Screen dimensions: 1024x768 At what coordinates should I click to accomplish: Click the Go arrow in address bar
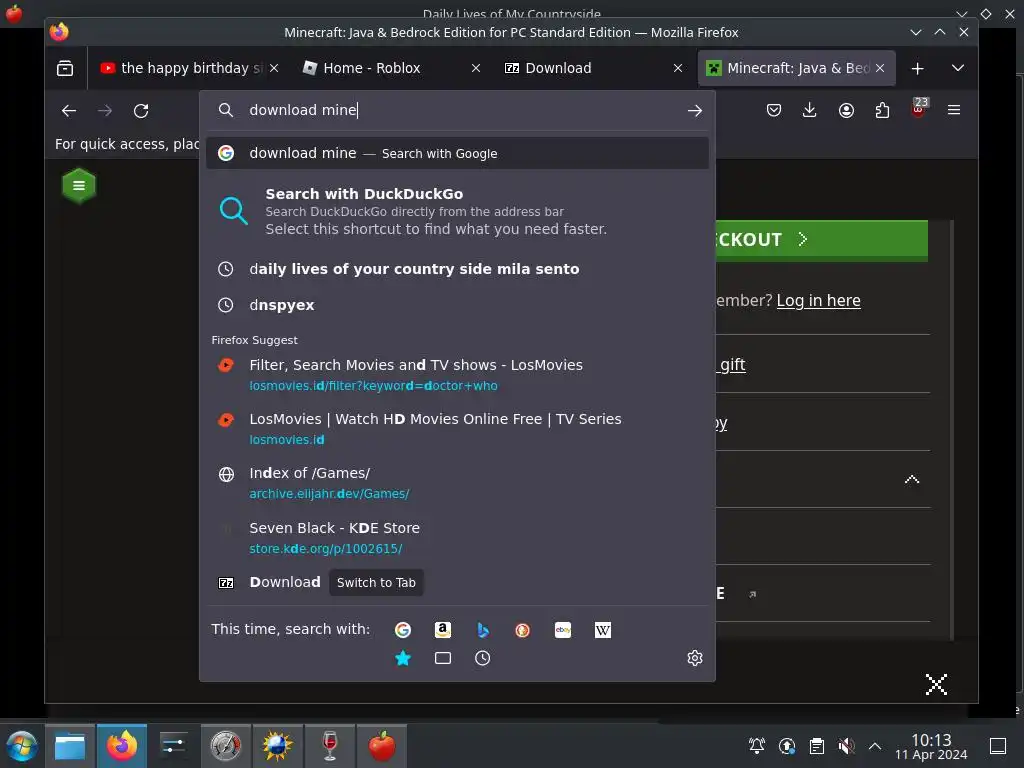694,110
